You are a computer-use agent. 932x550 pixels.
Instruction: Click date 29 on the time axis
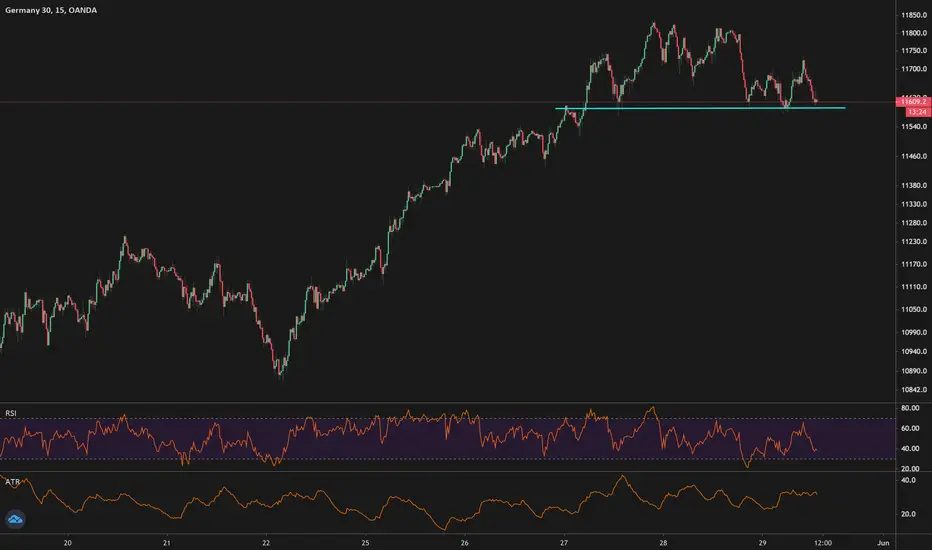click(x=763, y=543)
